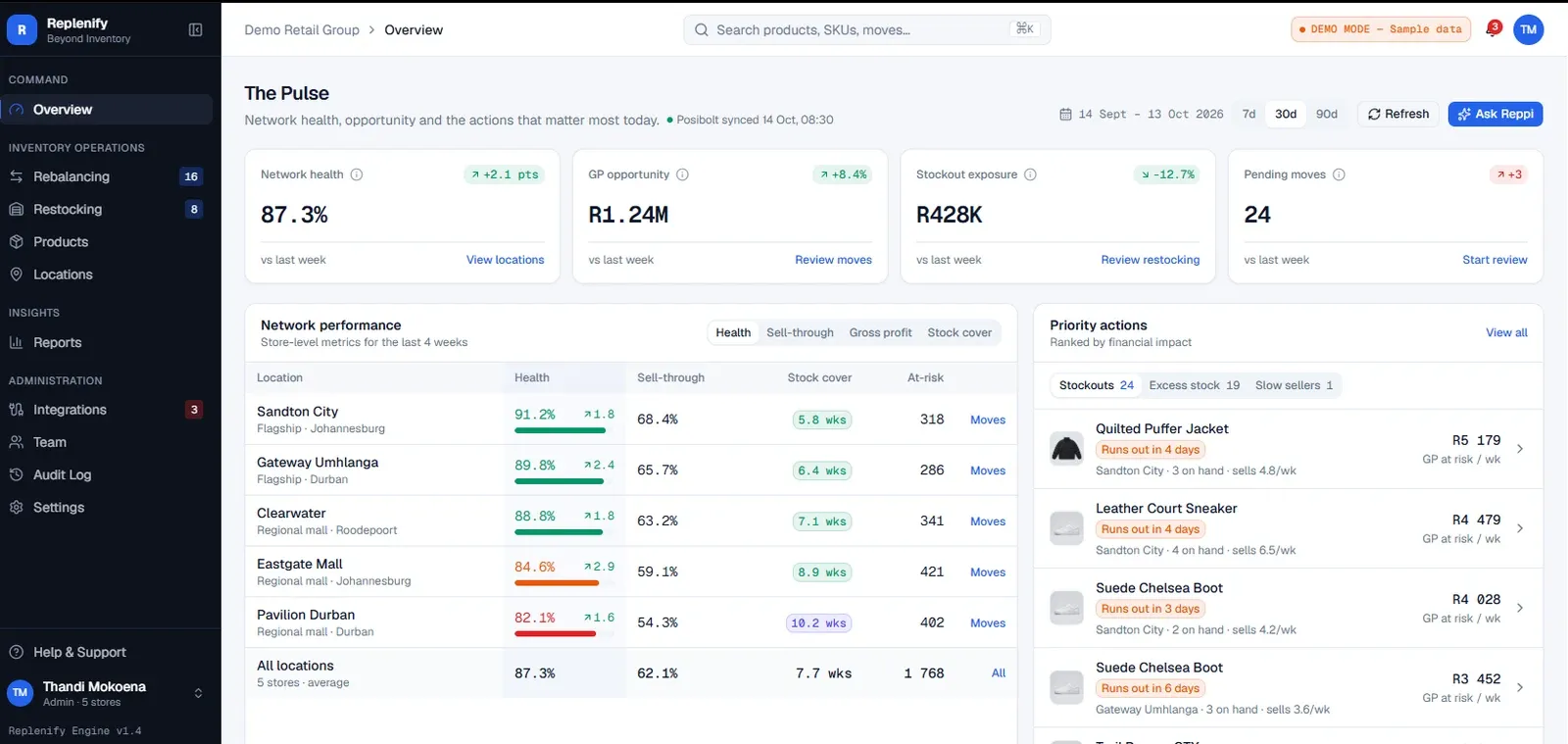The height and width of the screenshot is (744, 1568).
Task: Switch chart to Stock cover metric
Action: point(959,332)
